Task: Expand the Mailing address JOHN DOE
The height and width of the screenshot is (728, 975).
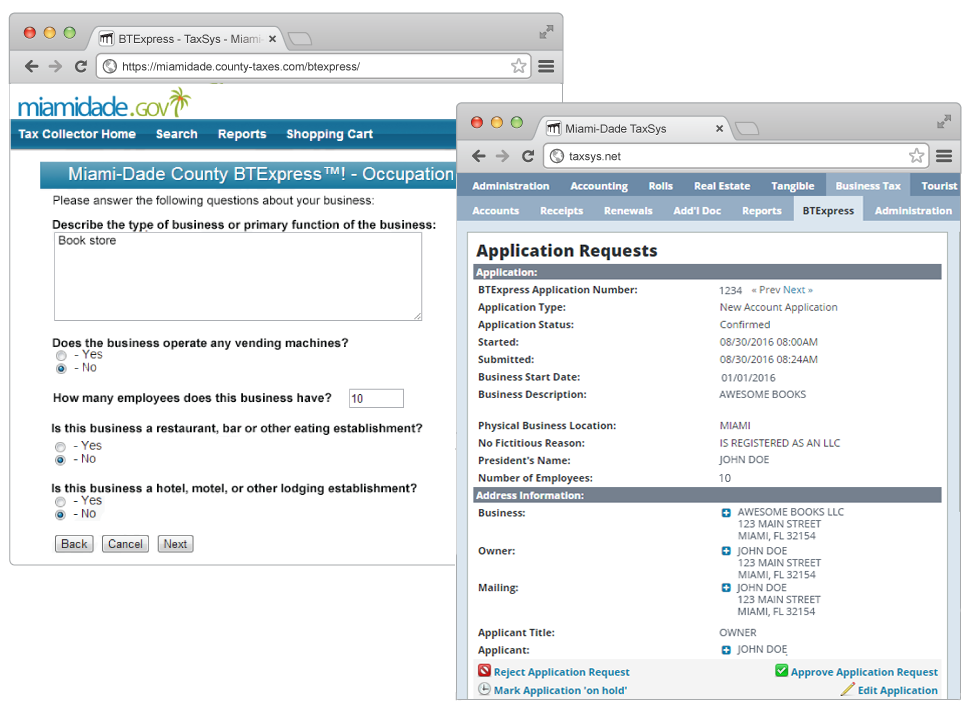Action: click(x=726, y=587)
